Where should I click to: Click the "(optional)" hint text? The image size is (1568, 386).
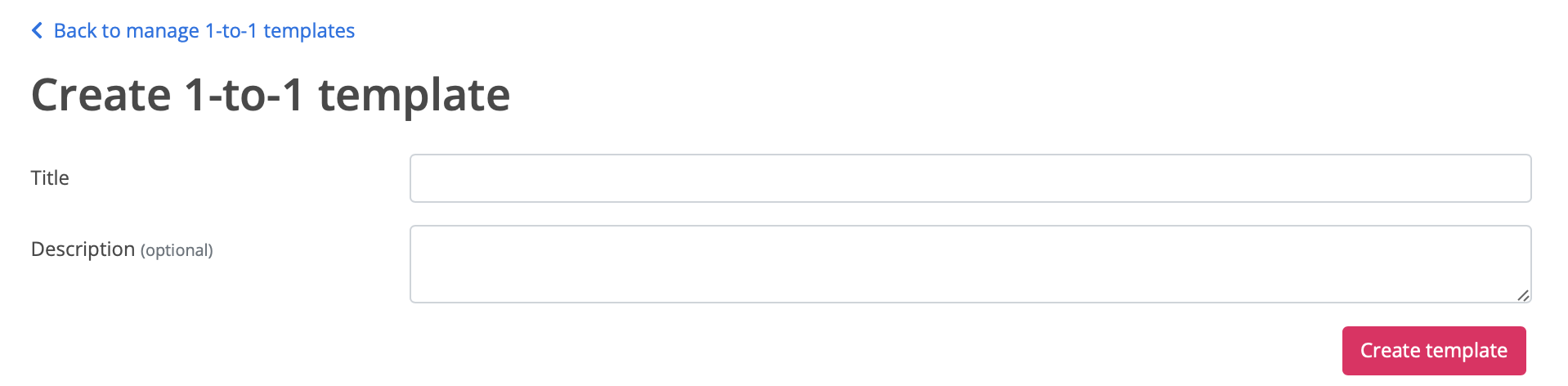(177, 250)
